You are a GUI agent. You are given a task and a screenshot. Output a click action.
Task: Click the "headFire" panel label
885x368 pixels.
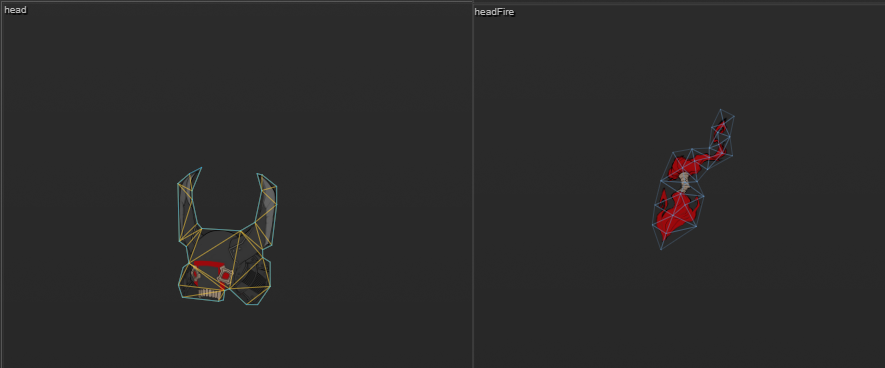494,12
